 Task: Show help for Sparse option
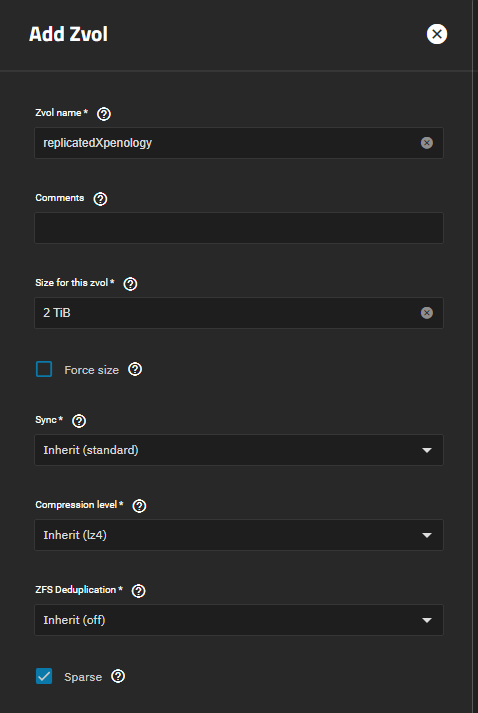pos(118,676)
